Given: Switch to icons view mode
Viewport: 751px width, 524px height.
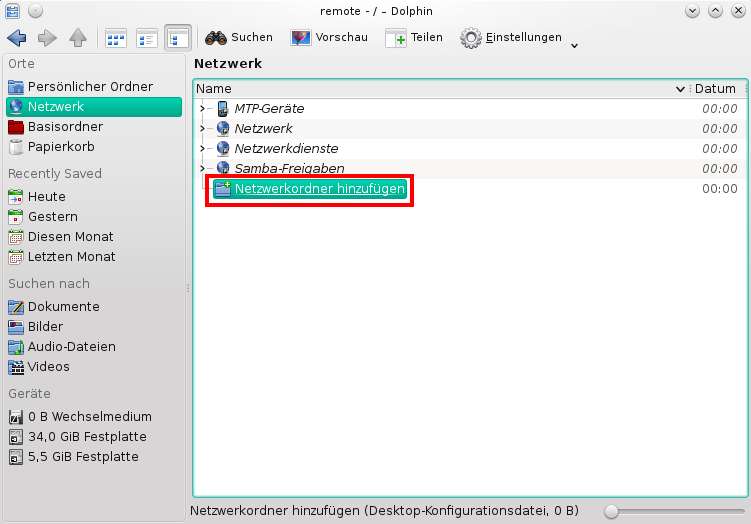Looking at the screenshot, I should [116, 38].
